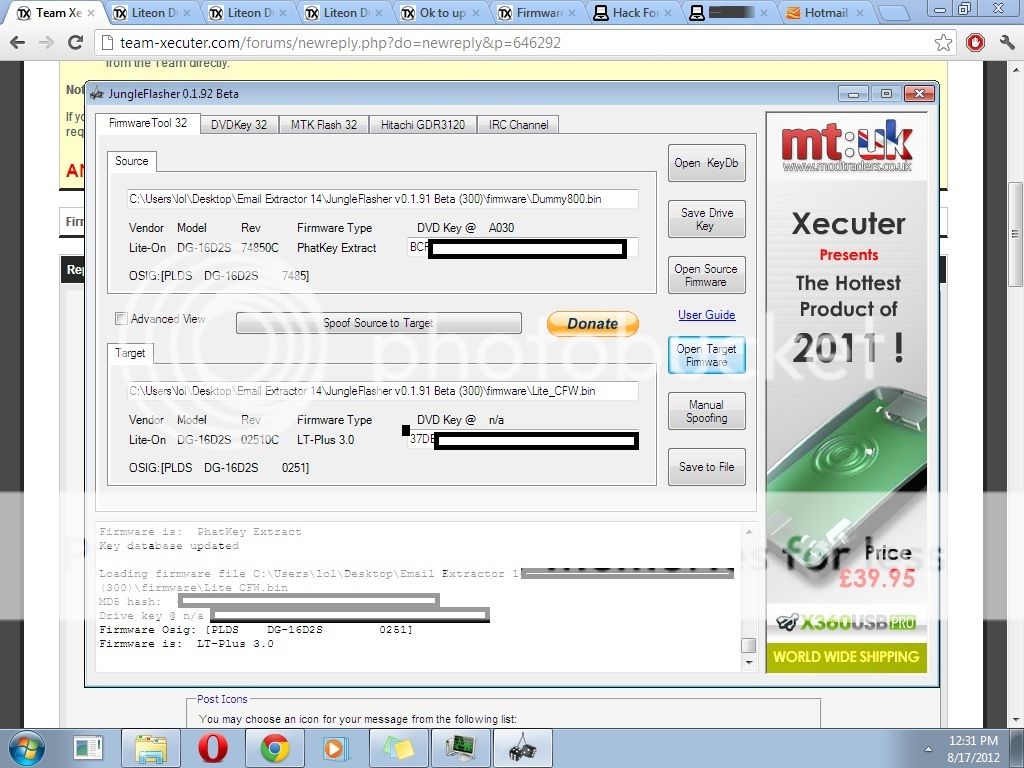
Task: Click the JungleFlasher dice icon in the taskbar
Action: click(x=523, y=748)
